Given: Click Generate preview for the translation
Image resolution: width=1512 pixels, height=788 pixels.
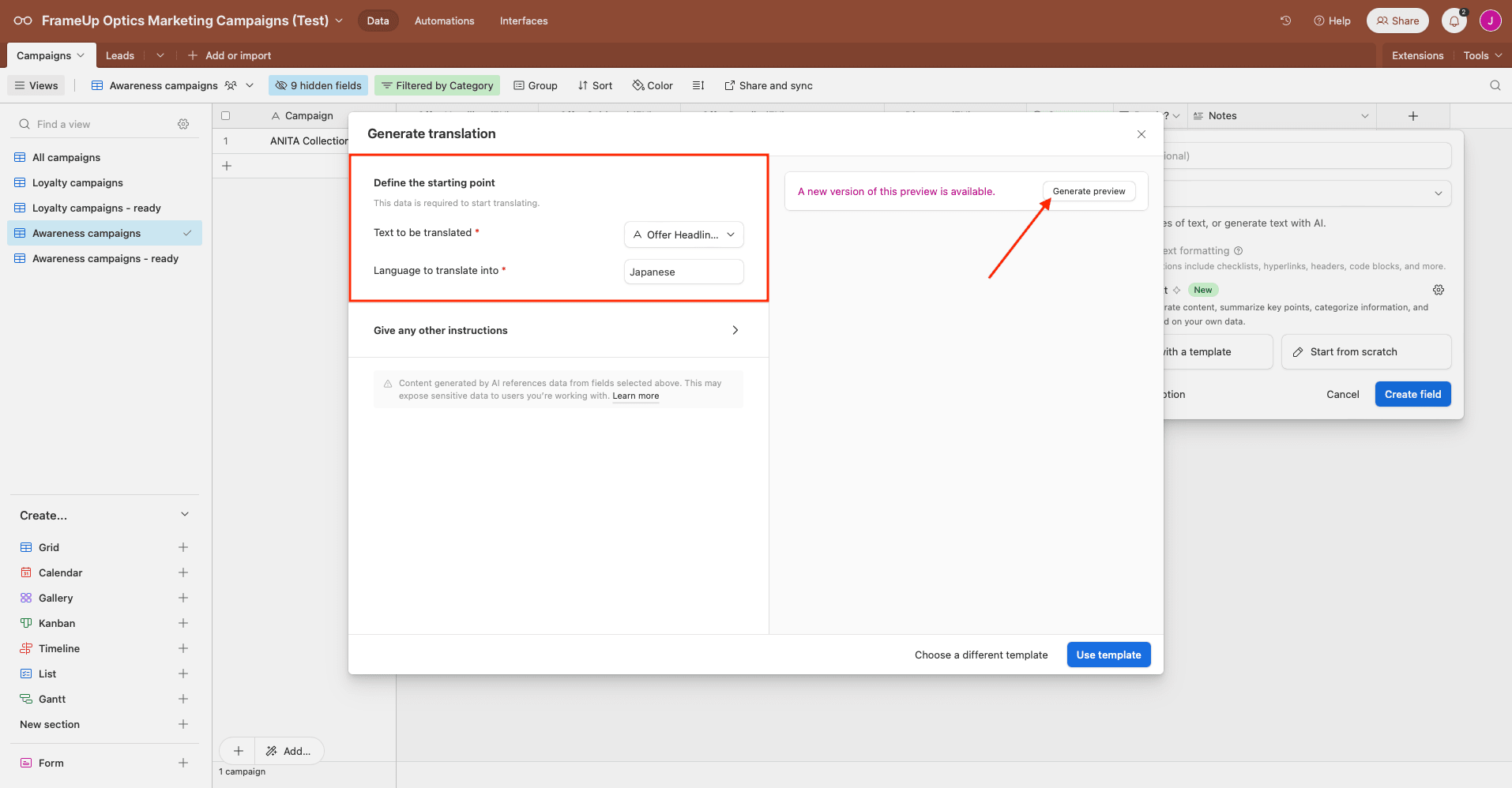Looking at the screenshot, I should tap(1089, 190).
